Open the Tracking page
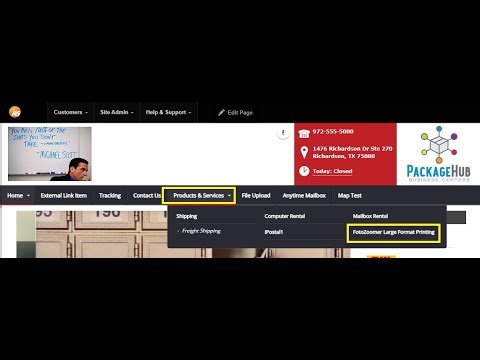 click(x=110, y=196)
